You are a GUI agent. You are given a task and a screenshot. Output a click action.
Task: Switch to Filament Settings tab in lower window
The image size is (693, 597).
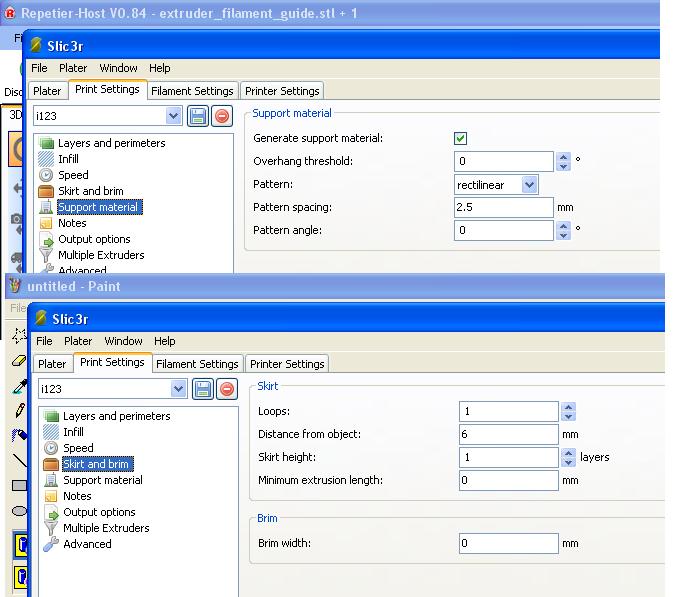[197, 364]
